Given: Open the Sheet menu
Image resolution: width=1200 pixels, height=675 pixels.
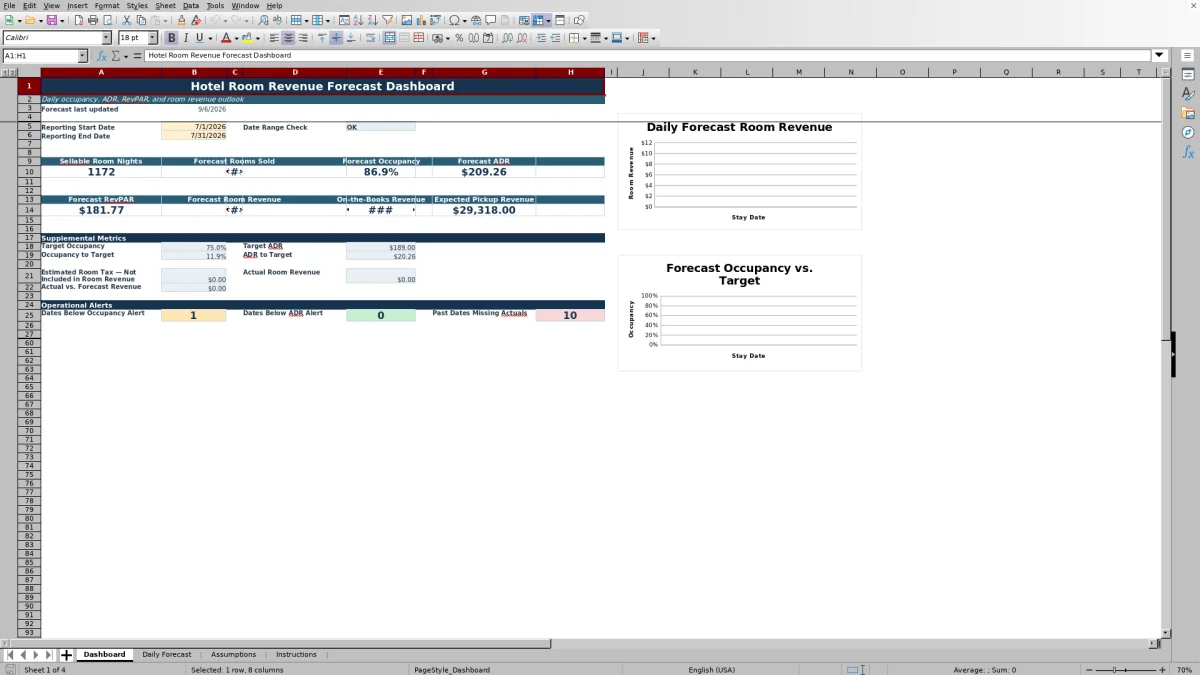Looking at the screenshot, I should coord(165,5).
